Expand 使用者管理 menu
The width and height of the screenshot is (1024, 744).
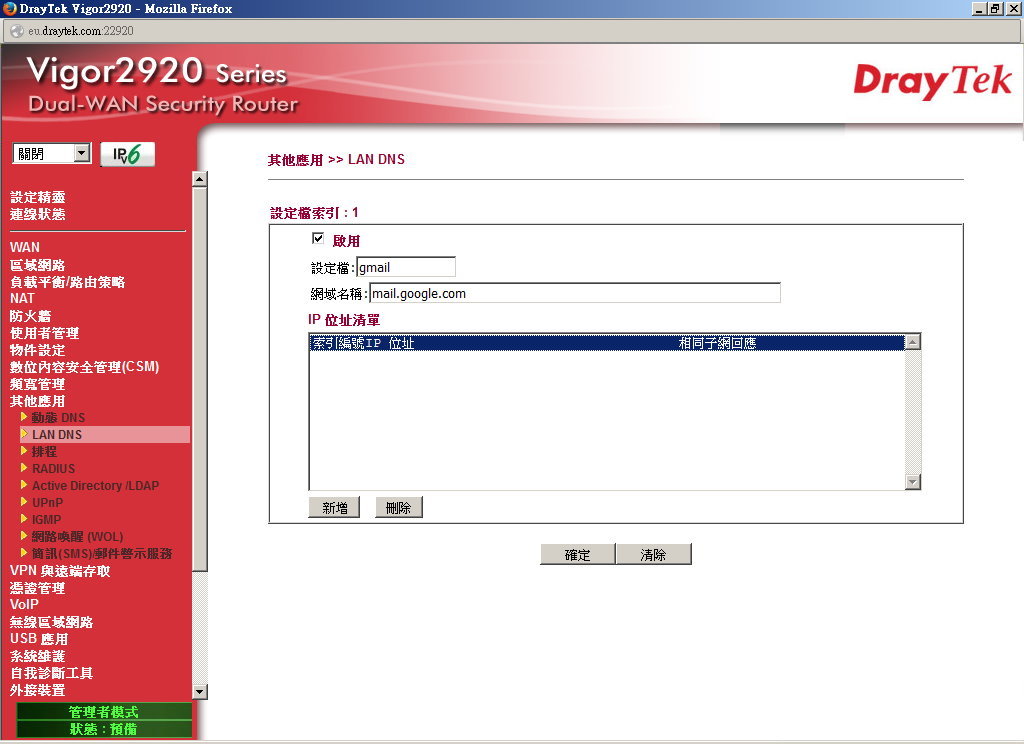click(44, 332)
